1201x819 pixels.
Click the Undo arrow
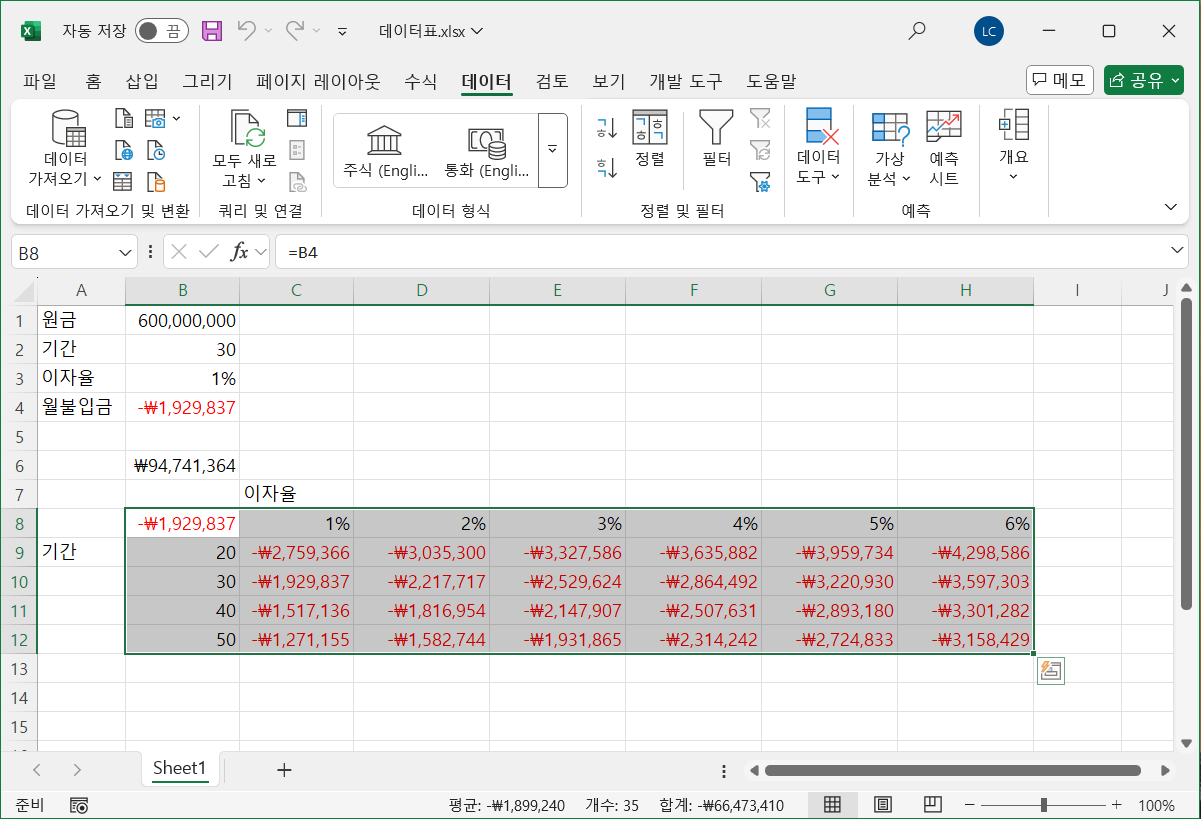click(x=246, y=31)
